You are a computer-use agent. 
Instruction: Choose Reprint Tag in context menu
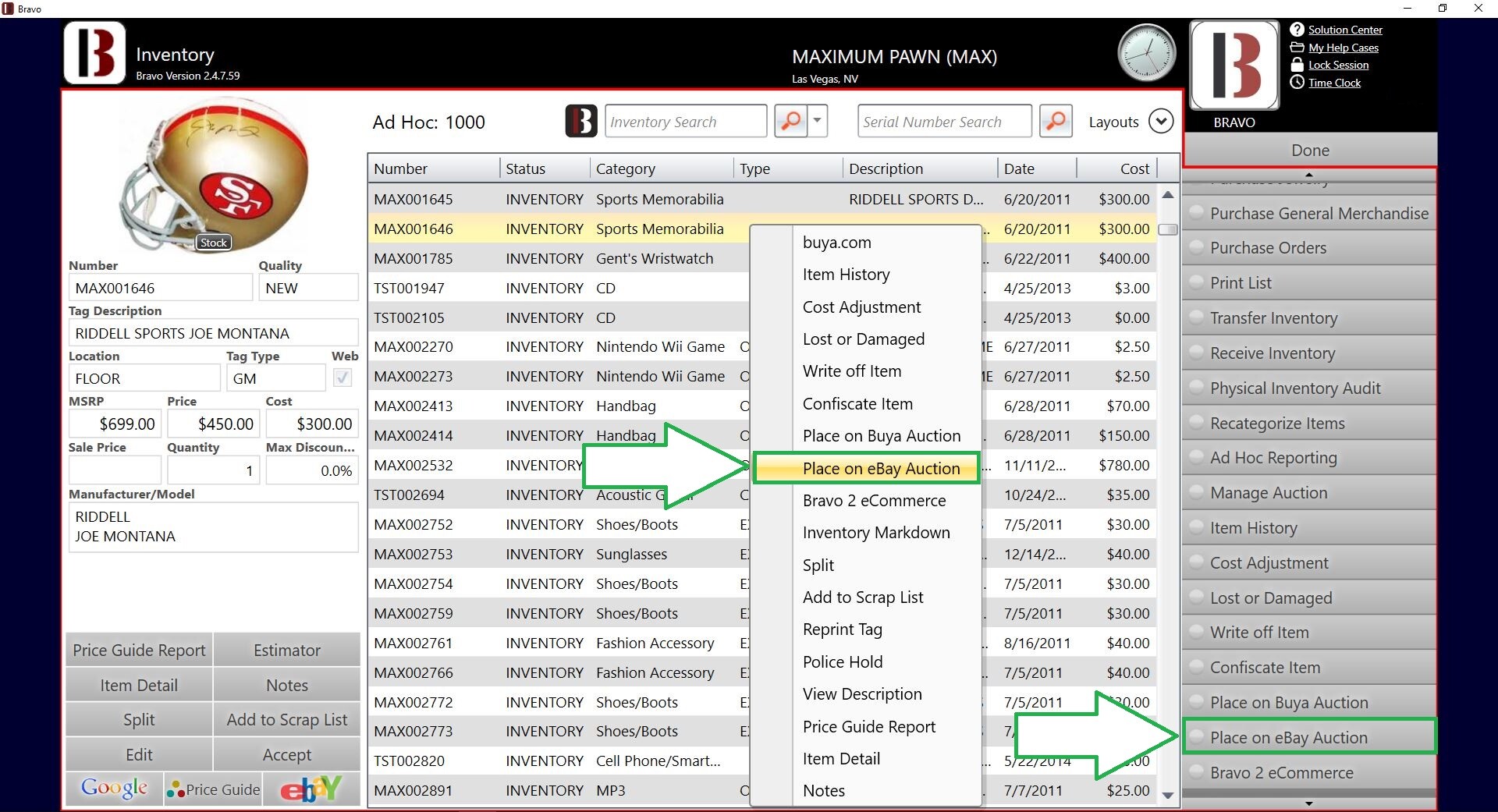(x=866, y=629)
